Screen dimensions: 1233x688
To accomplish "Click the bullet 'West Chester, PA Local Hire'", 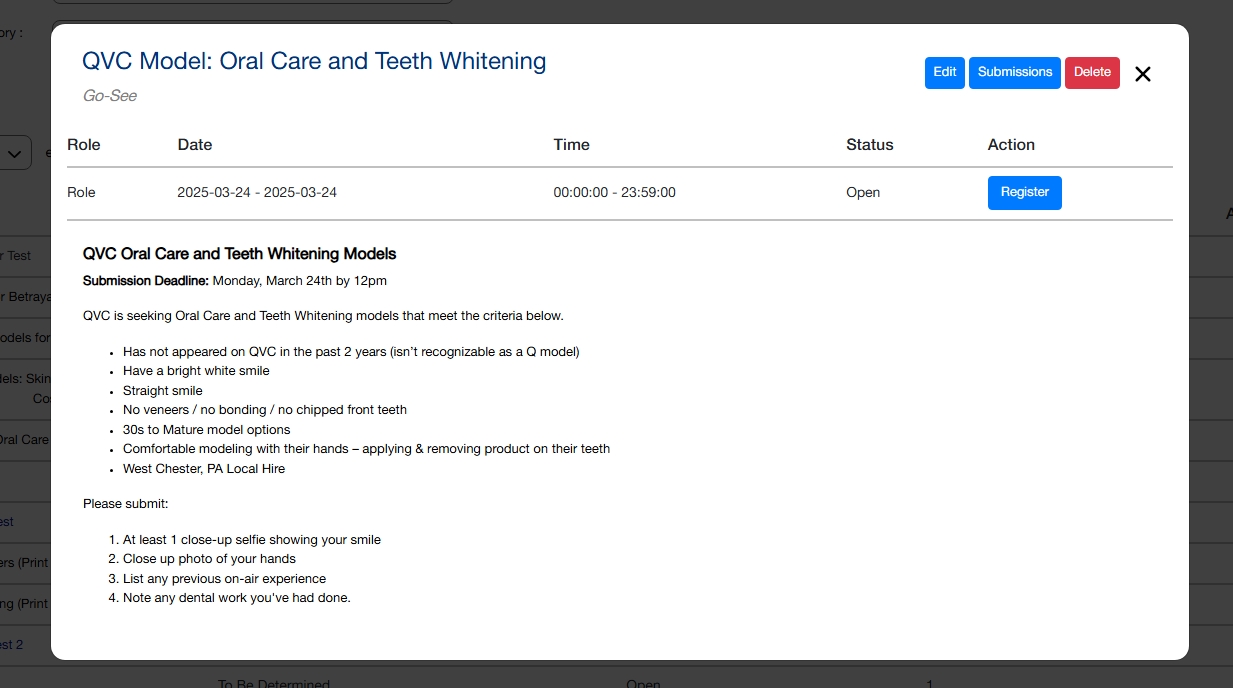I will pos(204,469).
